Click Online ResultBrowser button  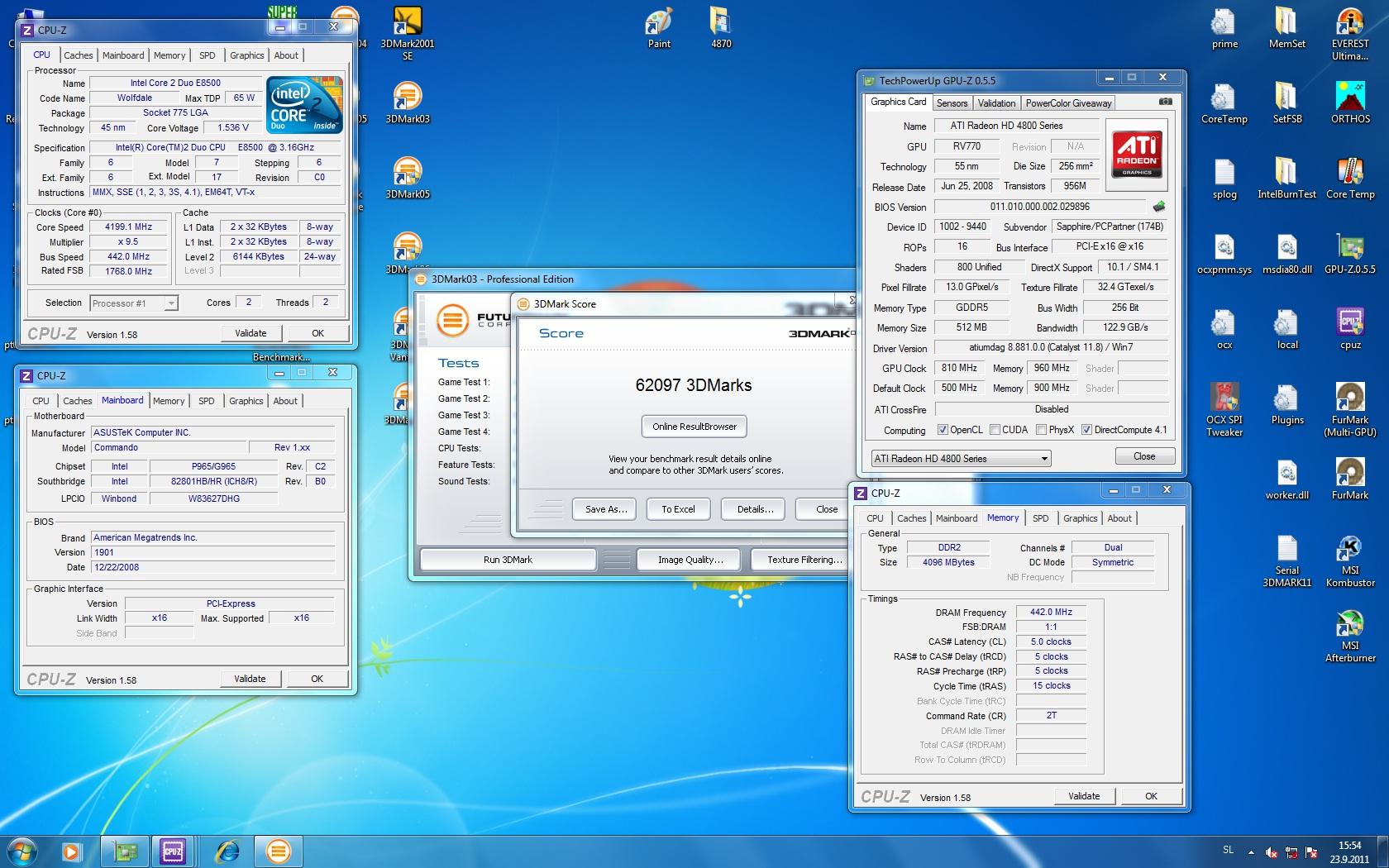(x=694, y=427)
